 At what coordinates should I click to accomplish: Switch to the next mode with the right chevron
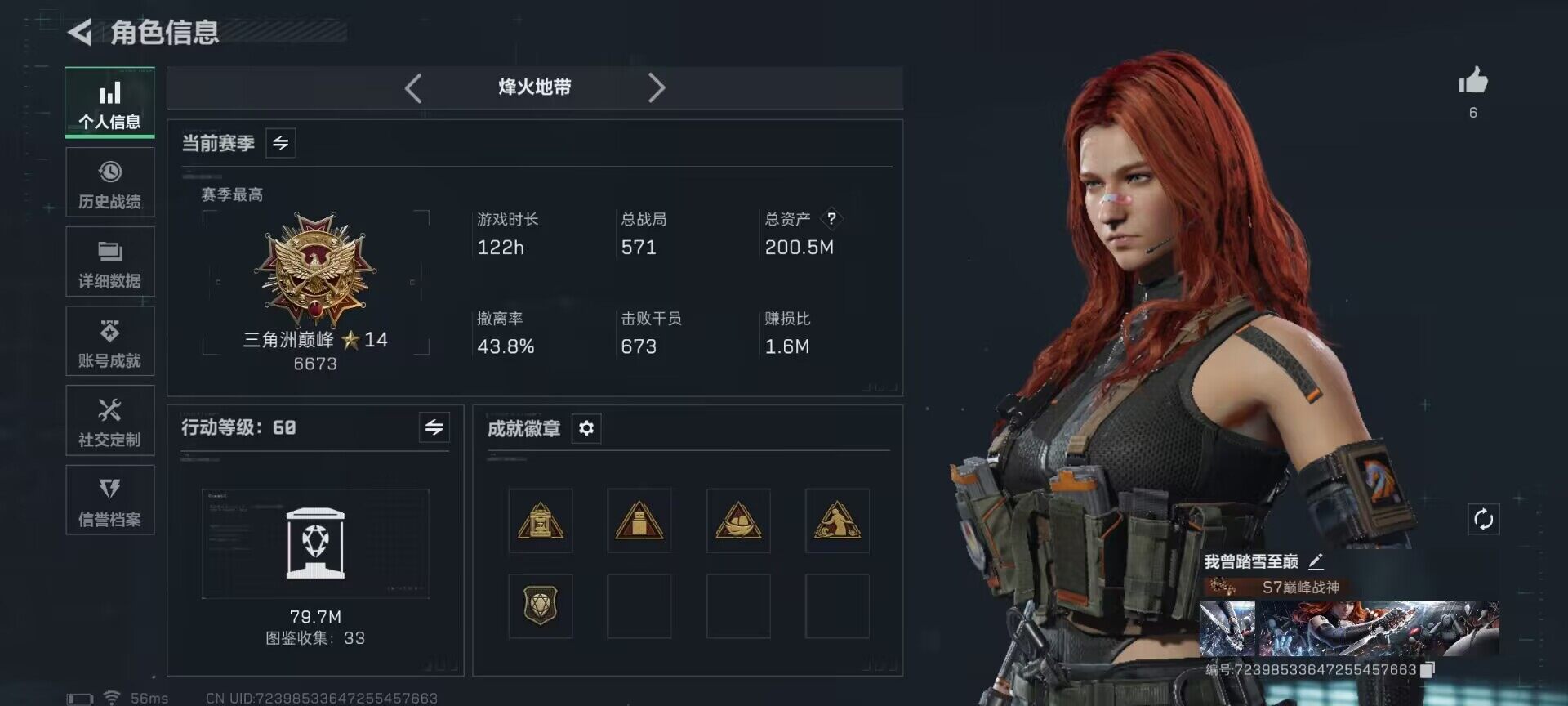click(657, 87)
